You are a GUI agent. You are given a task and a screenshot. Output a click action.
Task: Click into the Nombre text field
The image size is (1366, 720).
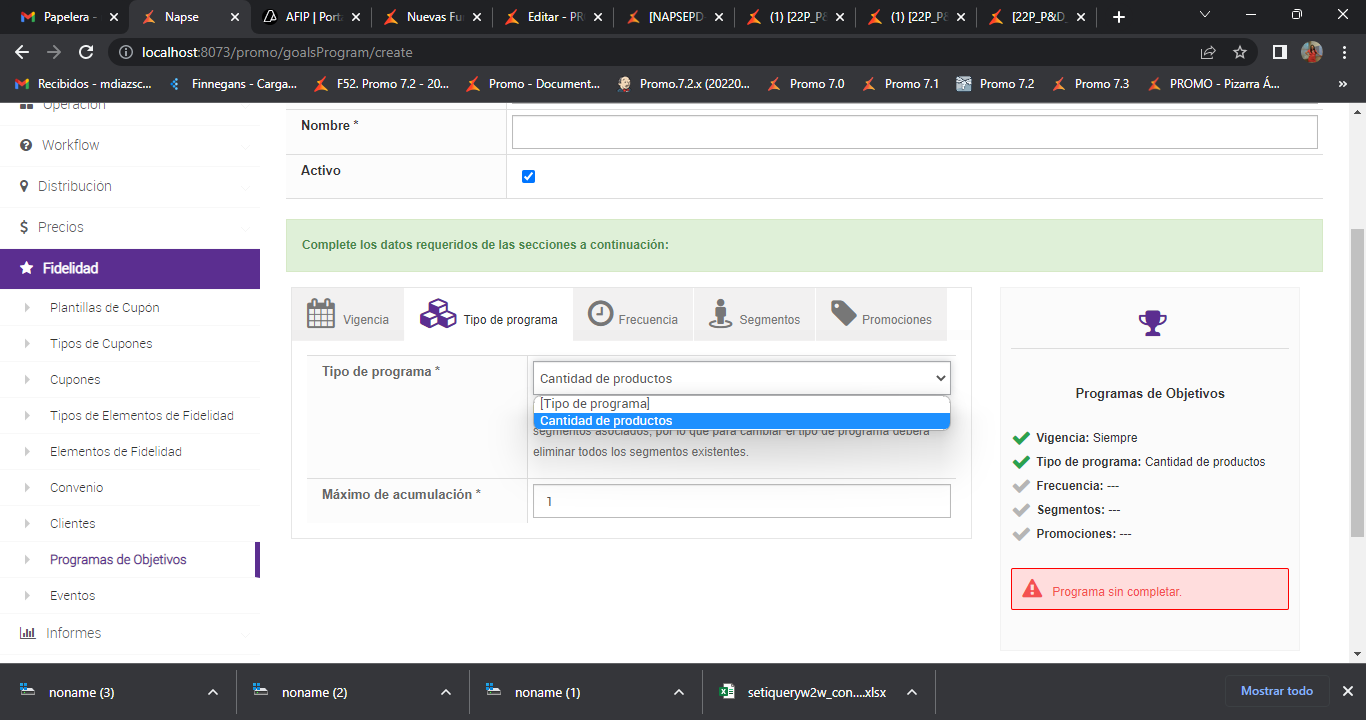[x=914, y=132]
